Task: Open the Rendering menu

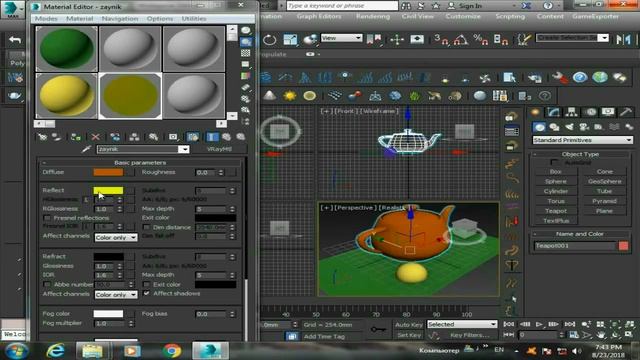Action: pos(373,16)
